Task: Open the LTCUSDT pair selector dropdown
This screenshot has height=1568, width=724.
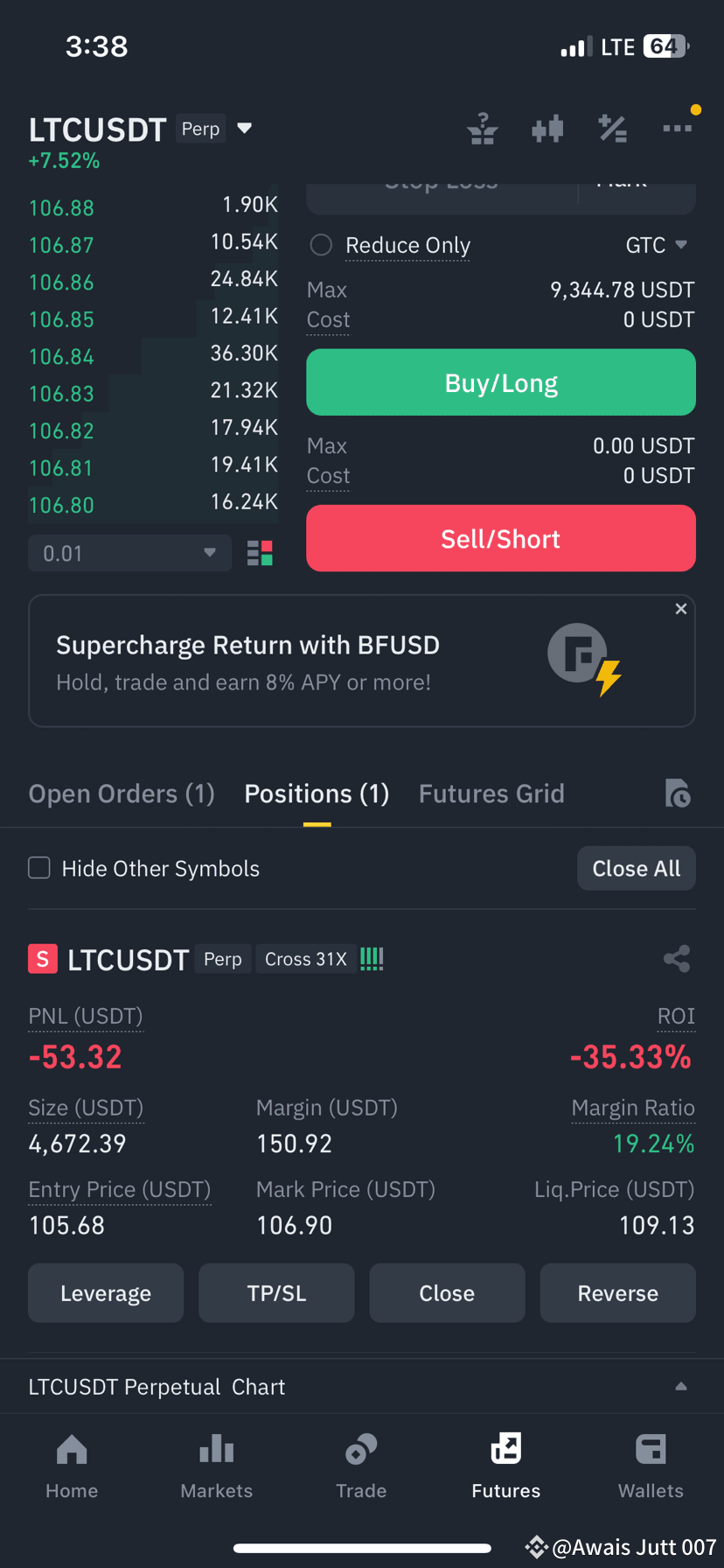Action: click(245, 129)
